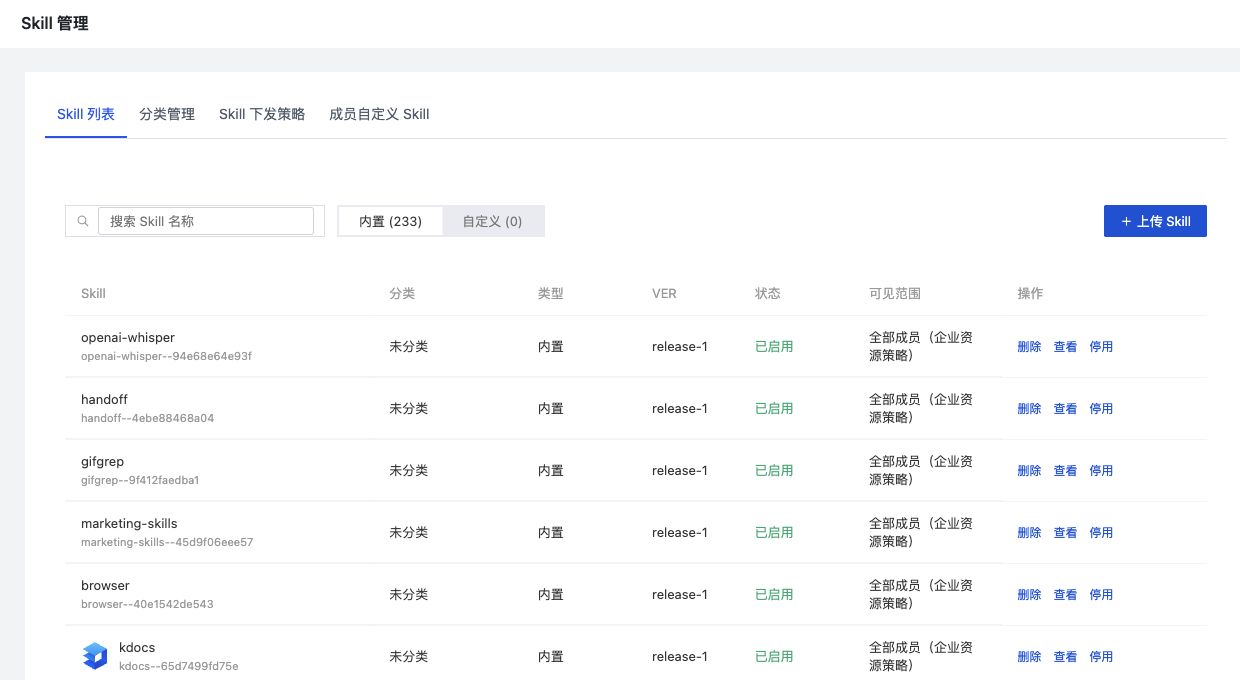The height and width of the screenshot is (680, 1240).
Task: View the handoff skill details
Action: tap(1065, 409)
